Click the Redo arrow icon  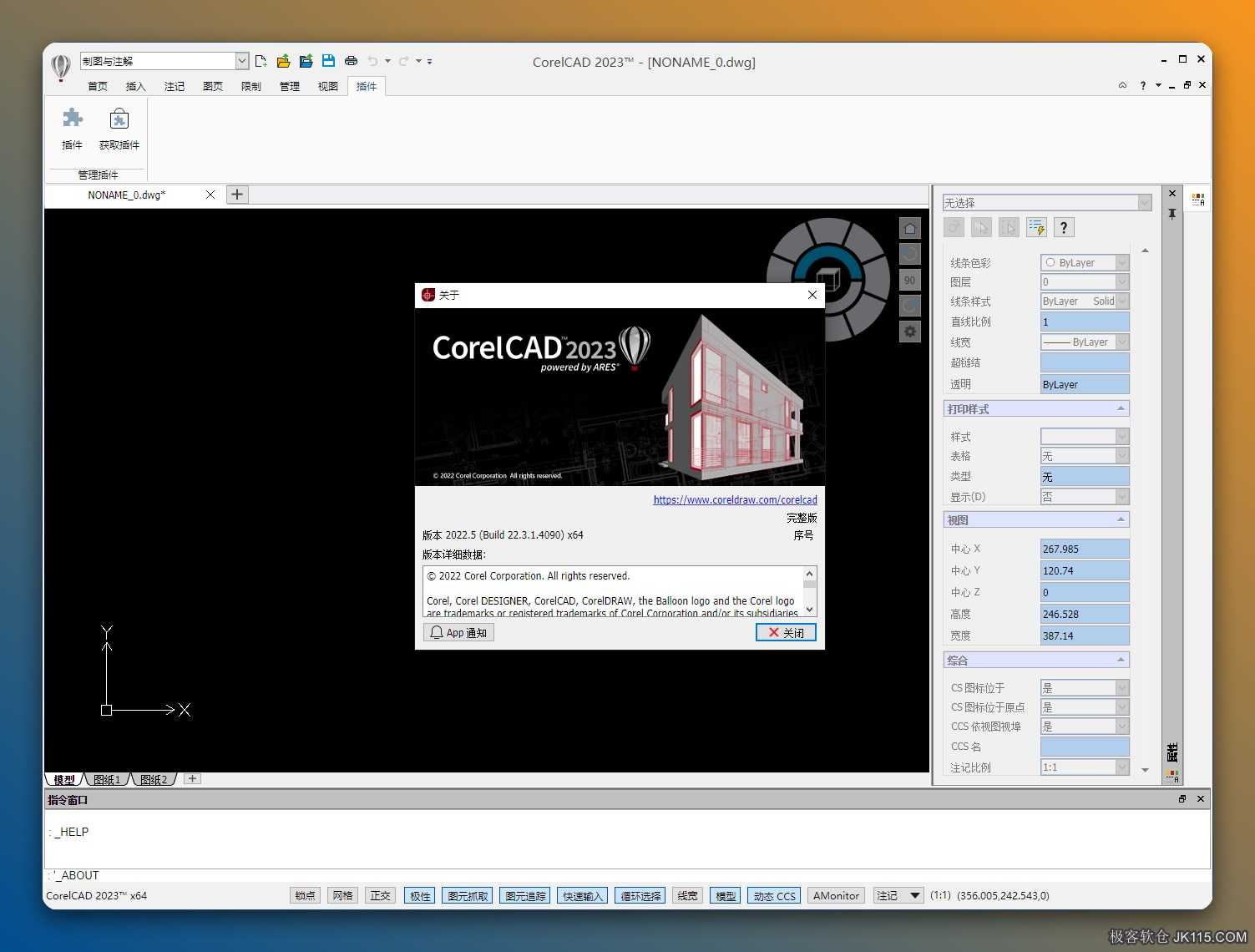[404, 61]
